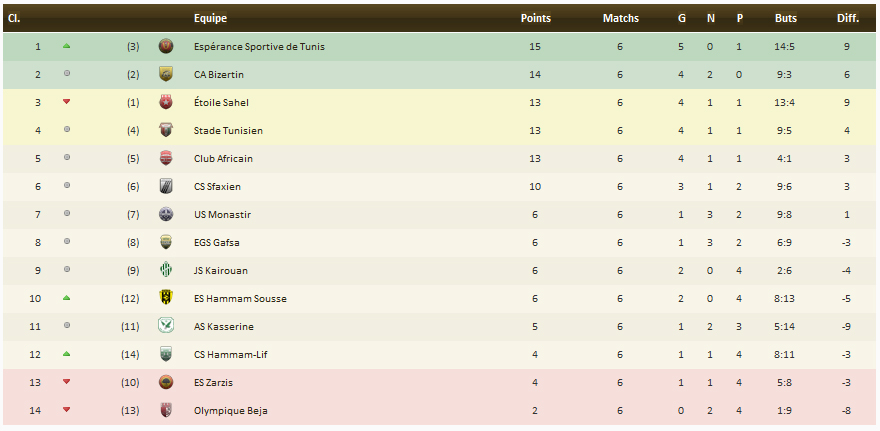The width and height of the screenshot is (880, 431).
Task: Click the Diff. column header
Action: tap(847, 18)
